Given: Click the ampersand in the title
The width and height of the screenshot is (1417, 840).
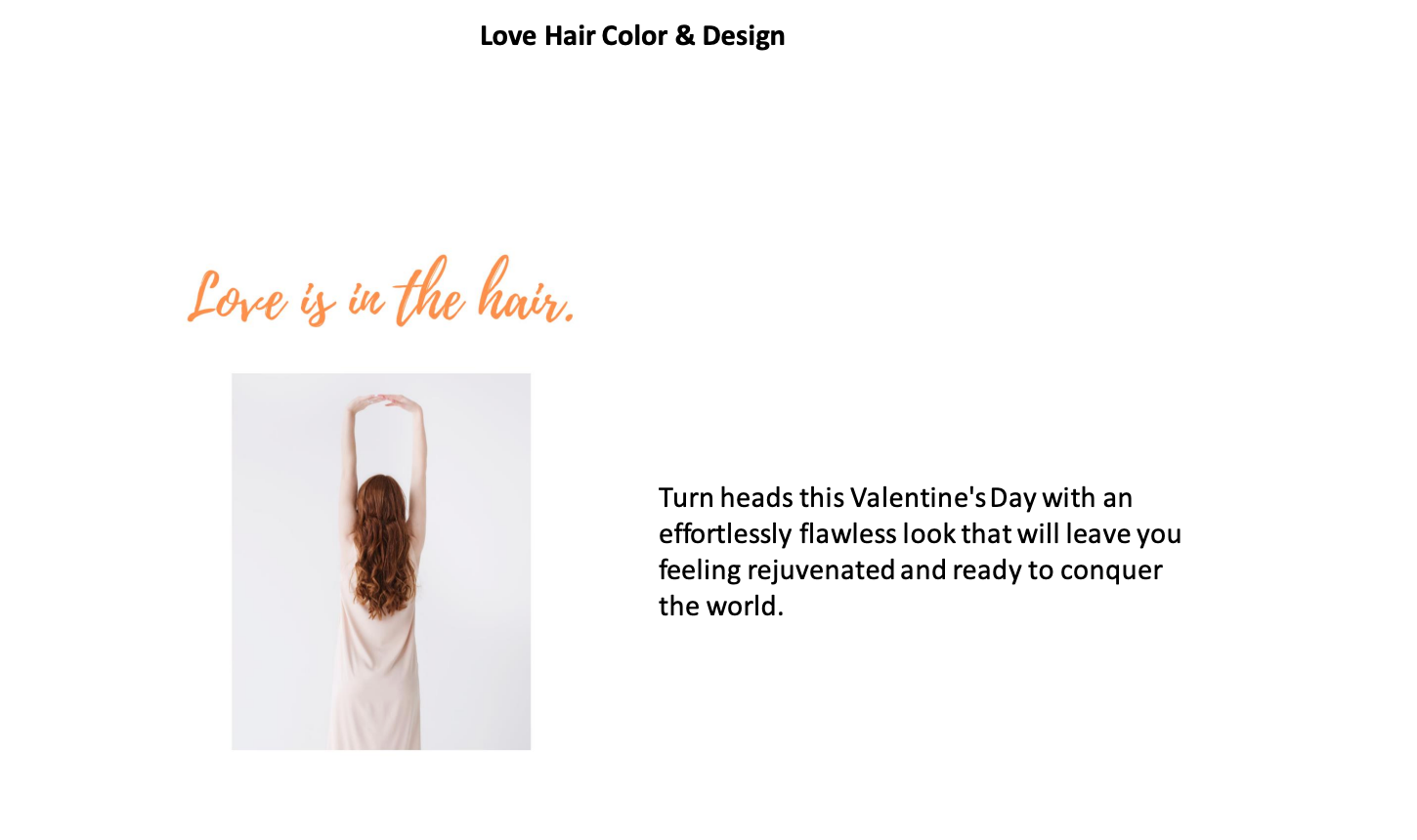Looking at the screenshot, I should [685, 36].
